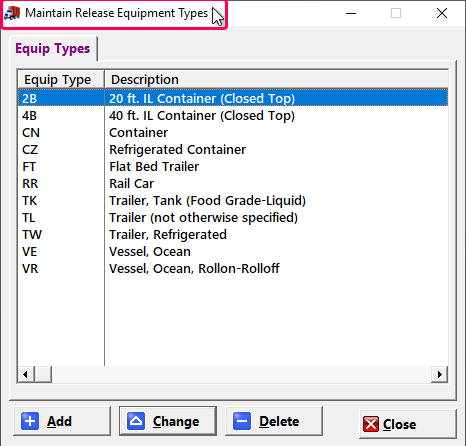This screenshot has height=446, width=466.
Task: Select the 4B equipment row
Action: 233,115
